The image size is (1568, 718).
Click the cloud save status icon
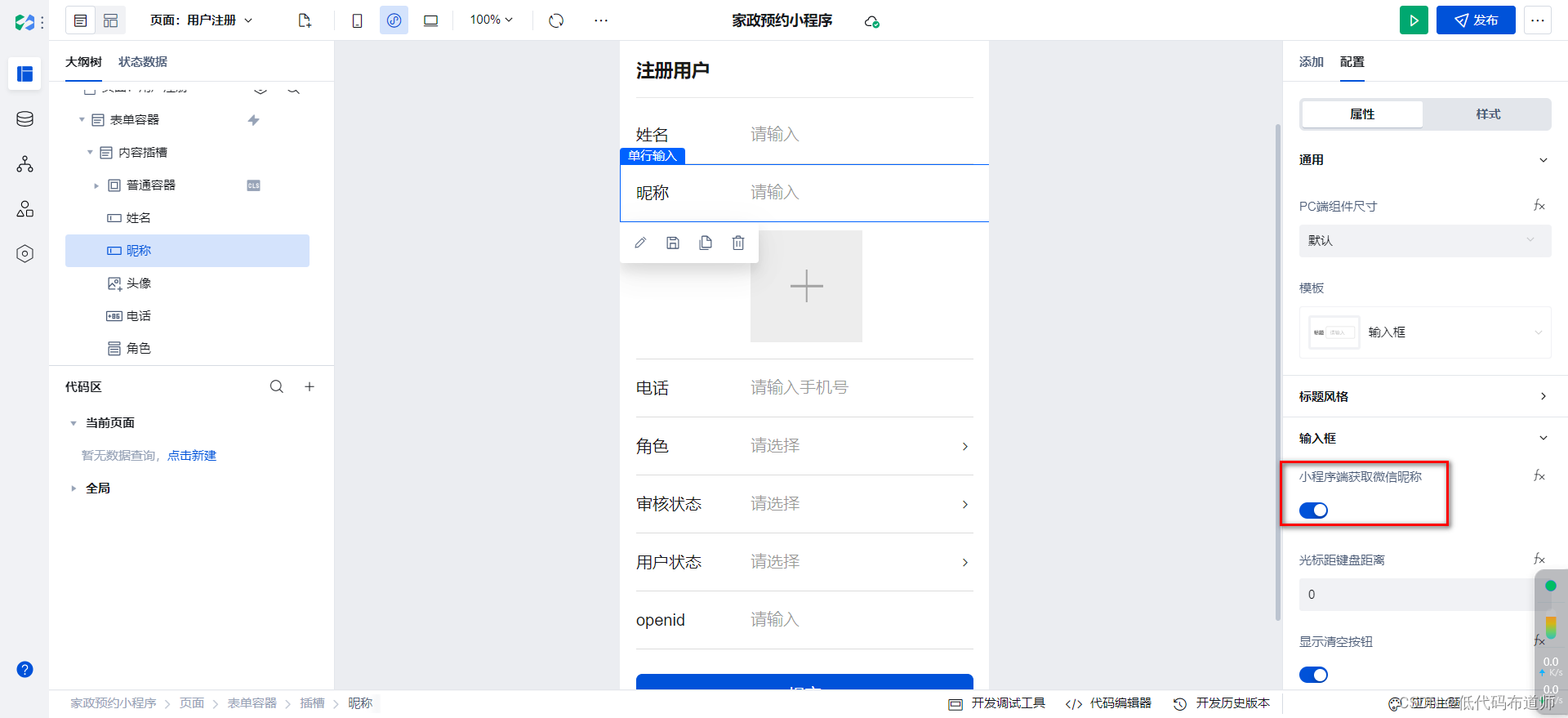871,21
